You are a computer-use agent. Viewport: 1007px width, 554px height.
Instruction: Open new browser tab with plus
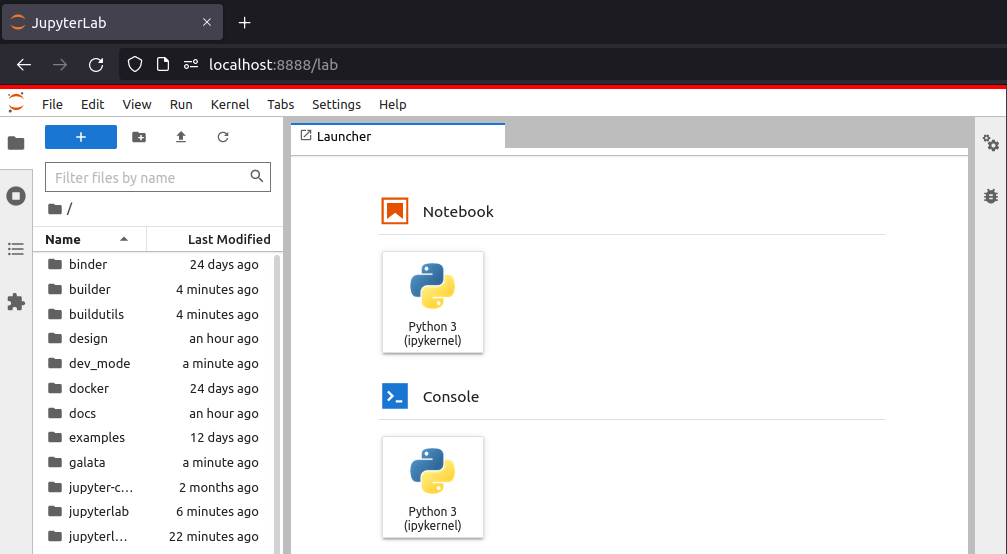(x=244, y=22)
